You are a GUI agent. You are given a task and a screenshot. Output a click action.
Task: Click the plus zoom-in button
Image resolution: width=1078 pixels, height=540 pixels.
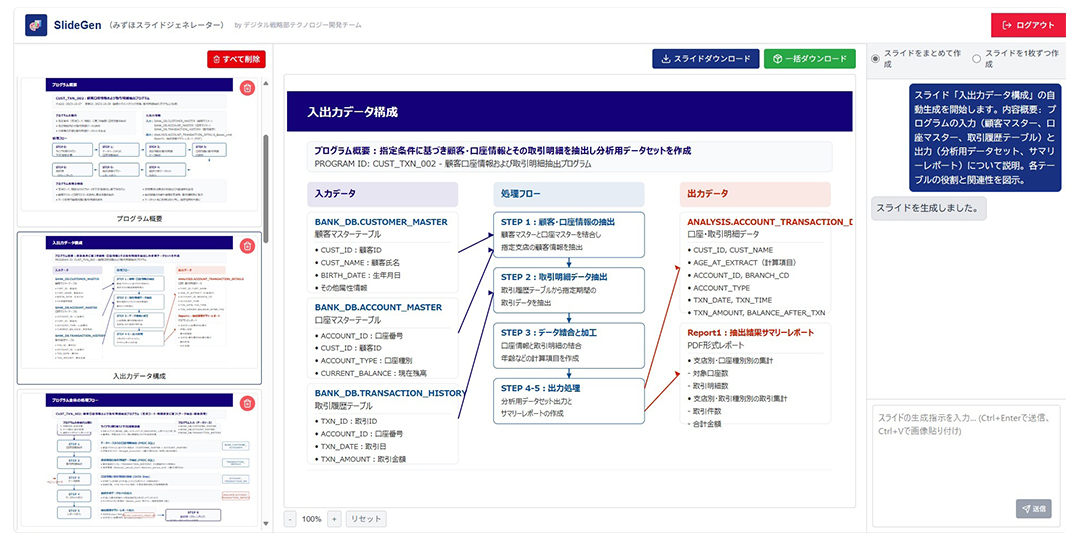(x=334, y=519)
